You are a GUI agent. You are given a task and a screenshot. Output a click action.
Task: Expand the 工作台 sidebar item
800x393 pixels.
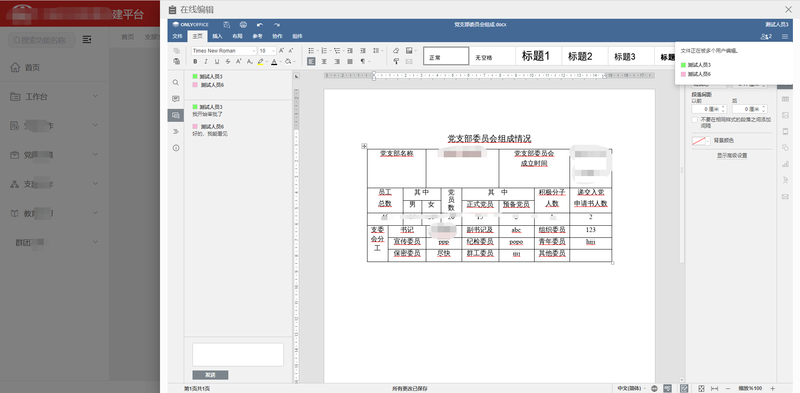[x=55, y=96]
